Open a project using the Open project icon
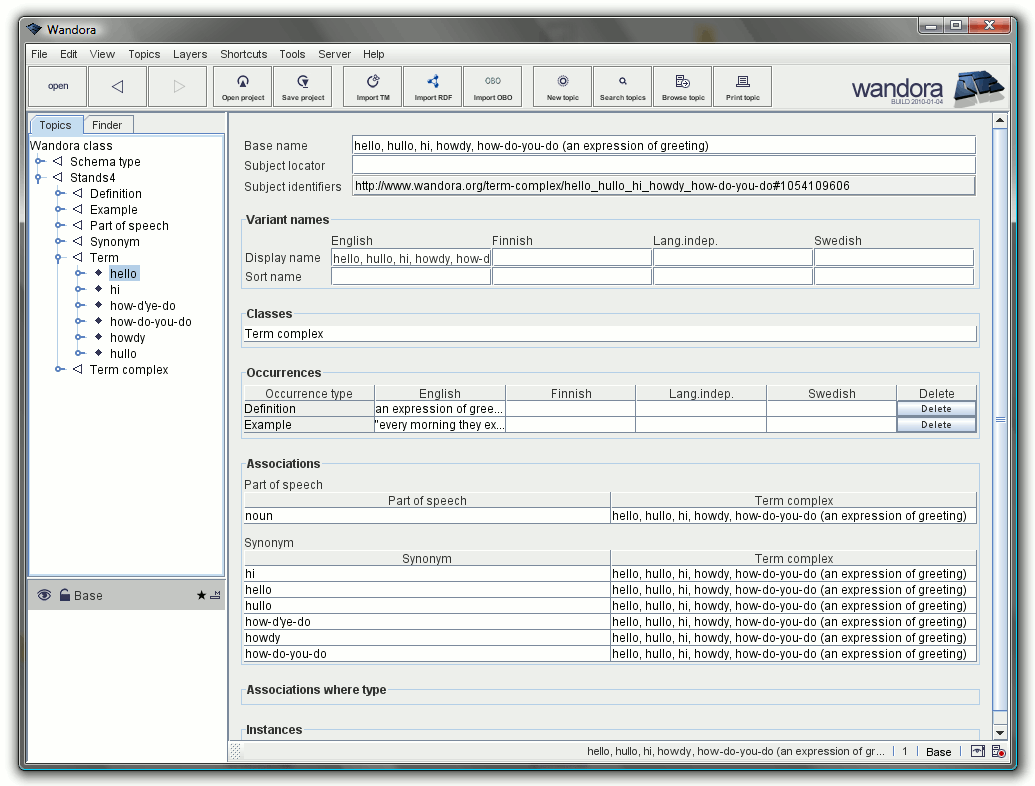The image size is (1035, 786). pyautogui.click(x=241, y=86)
